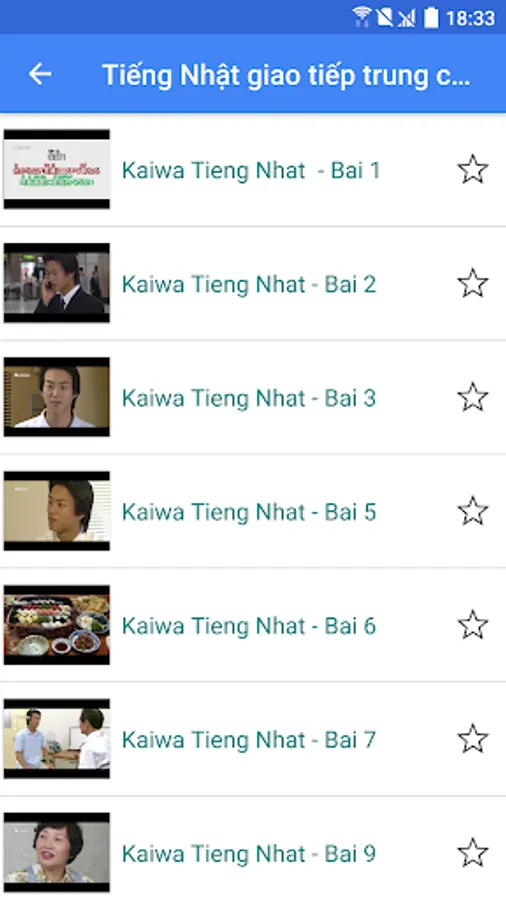Image resolution: width=506 pixels, height=900 pixels.
Task: Open Bai 2 thumbnail with man on phone
Action: coord(57,283)
